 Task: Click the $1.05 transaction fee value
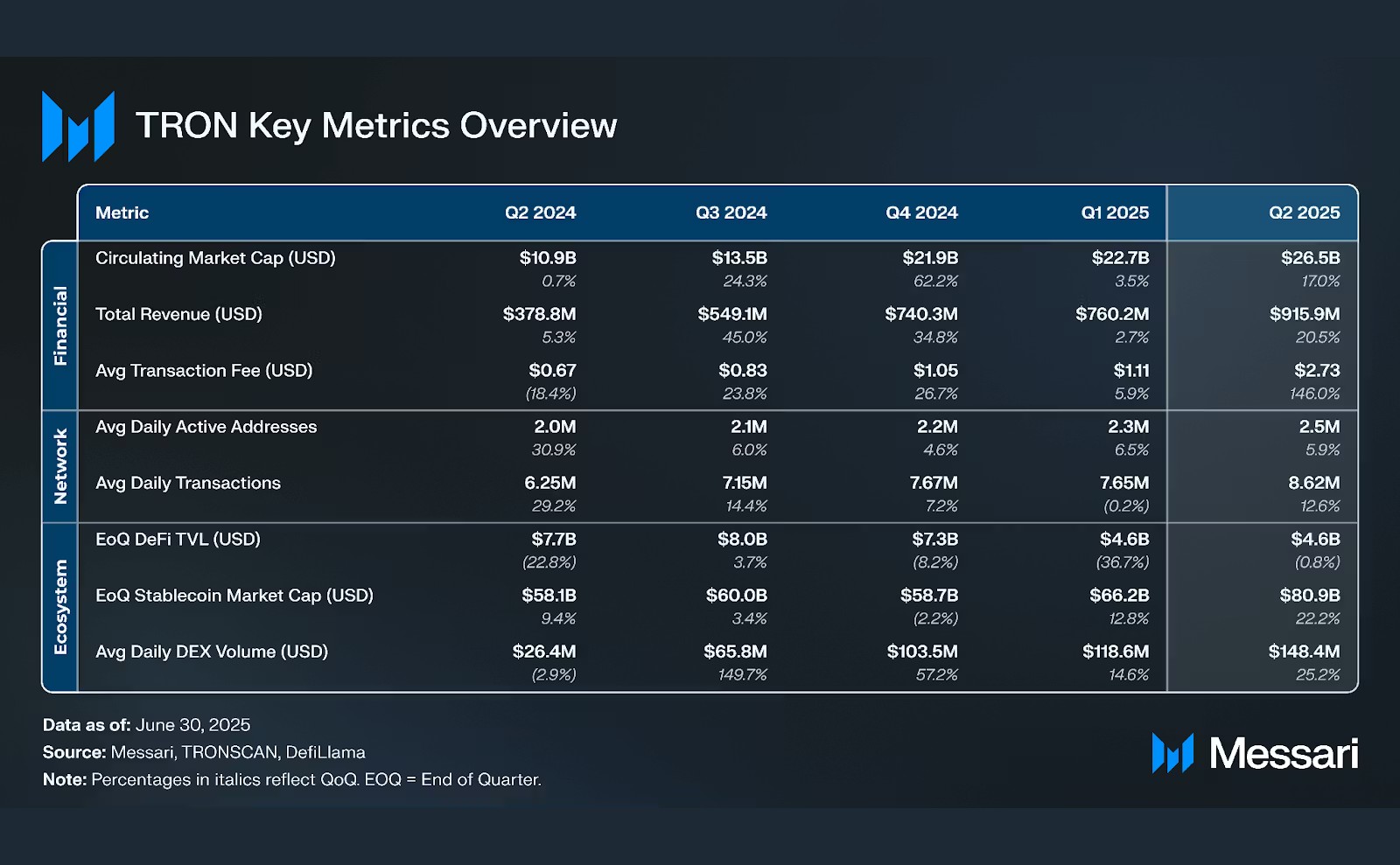point(935,371)
